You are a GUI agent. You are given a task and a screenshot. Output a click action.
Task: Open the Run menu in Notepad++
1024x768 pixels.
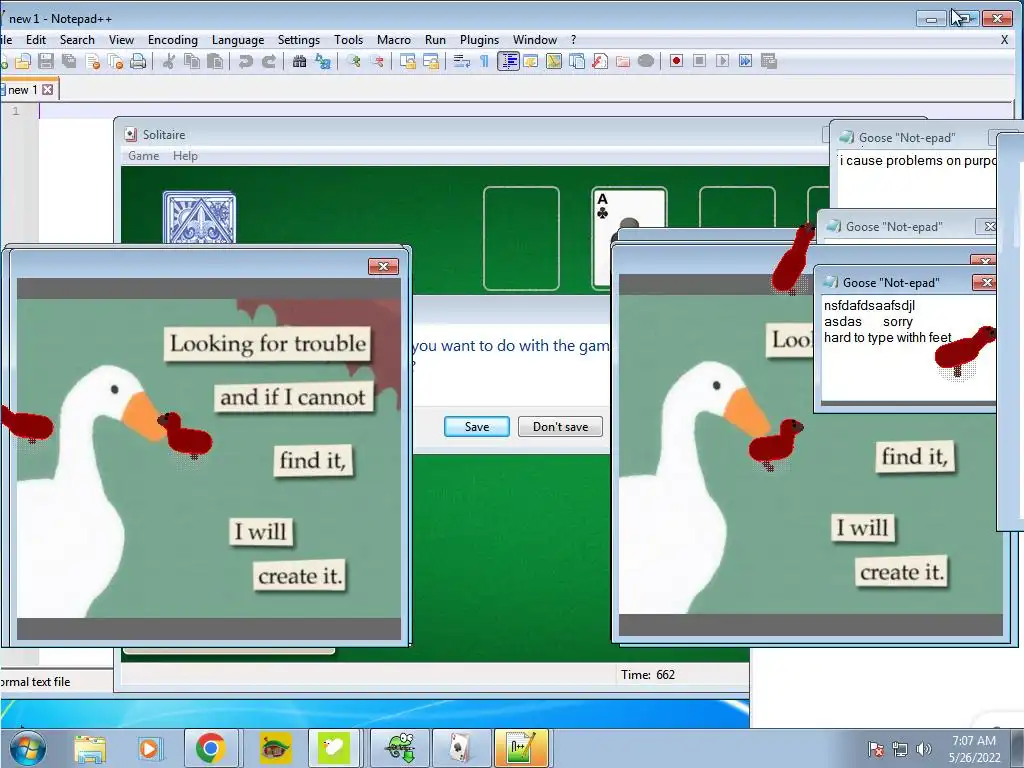click(435, 40)
